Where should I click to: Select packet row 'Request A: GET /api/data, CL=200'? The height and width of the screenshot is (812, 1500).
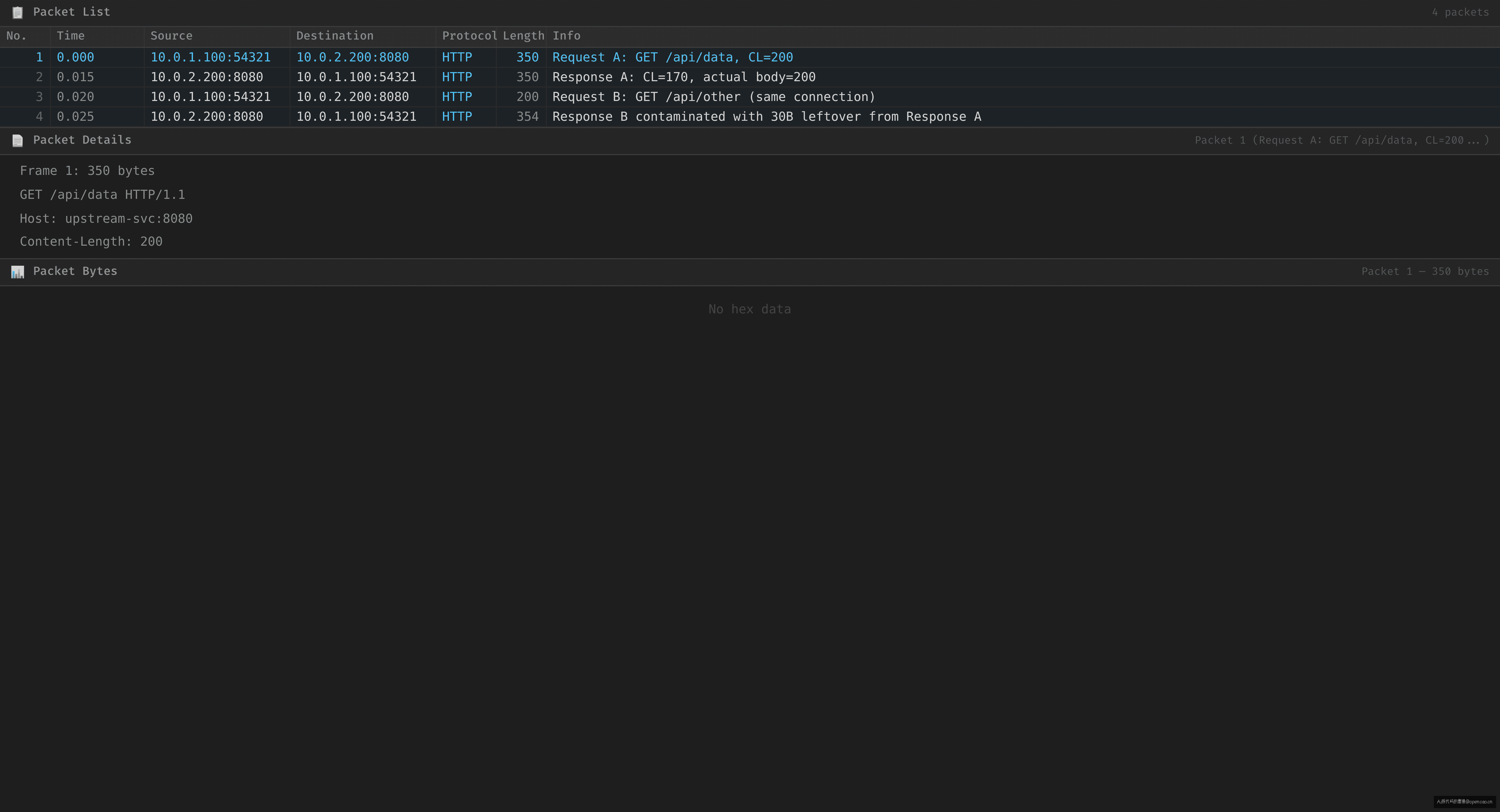(750, 58)
